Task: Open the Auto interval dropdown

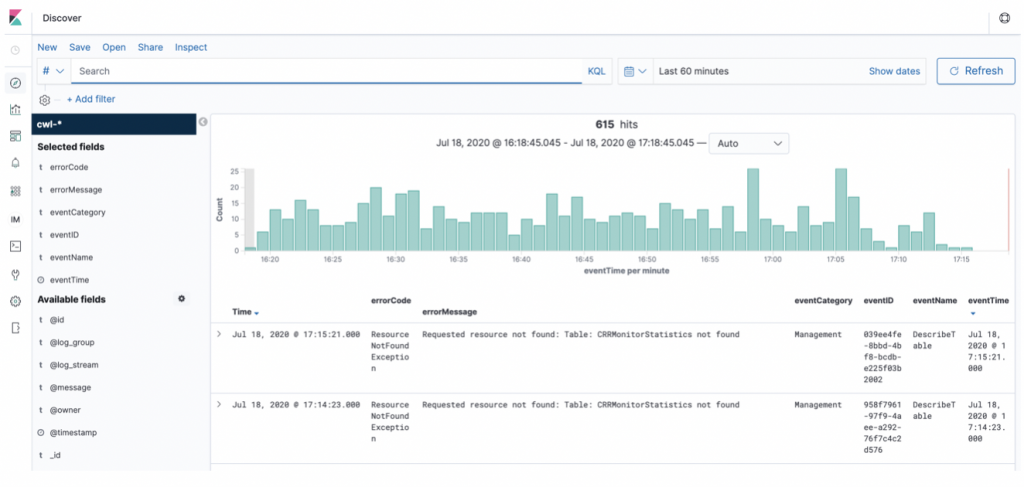Action: pos(748,144)
